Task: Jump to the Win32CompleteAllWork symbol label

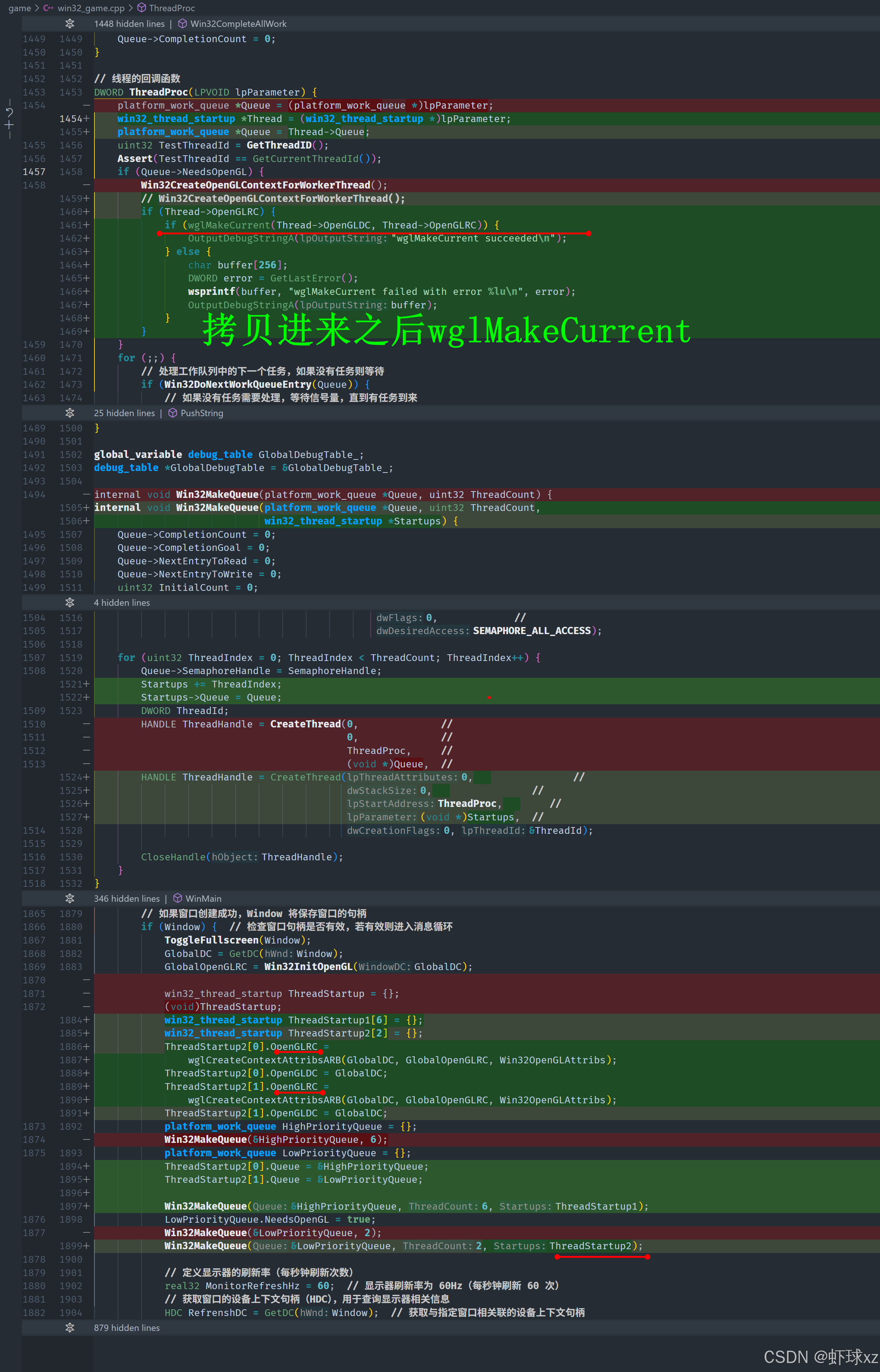Action: (238, 24)
